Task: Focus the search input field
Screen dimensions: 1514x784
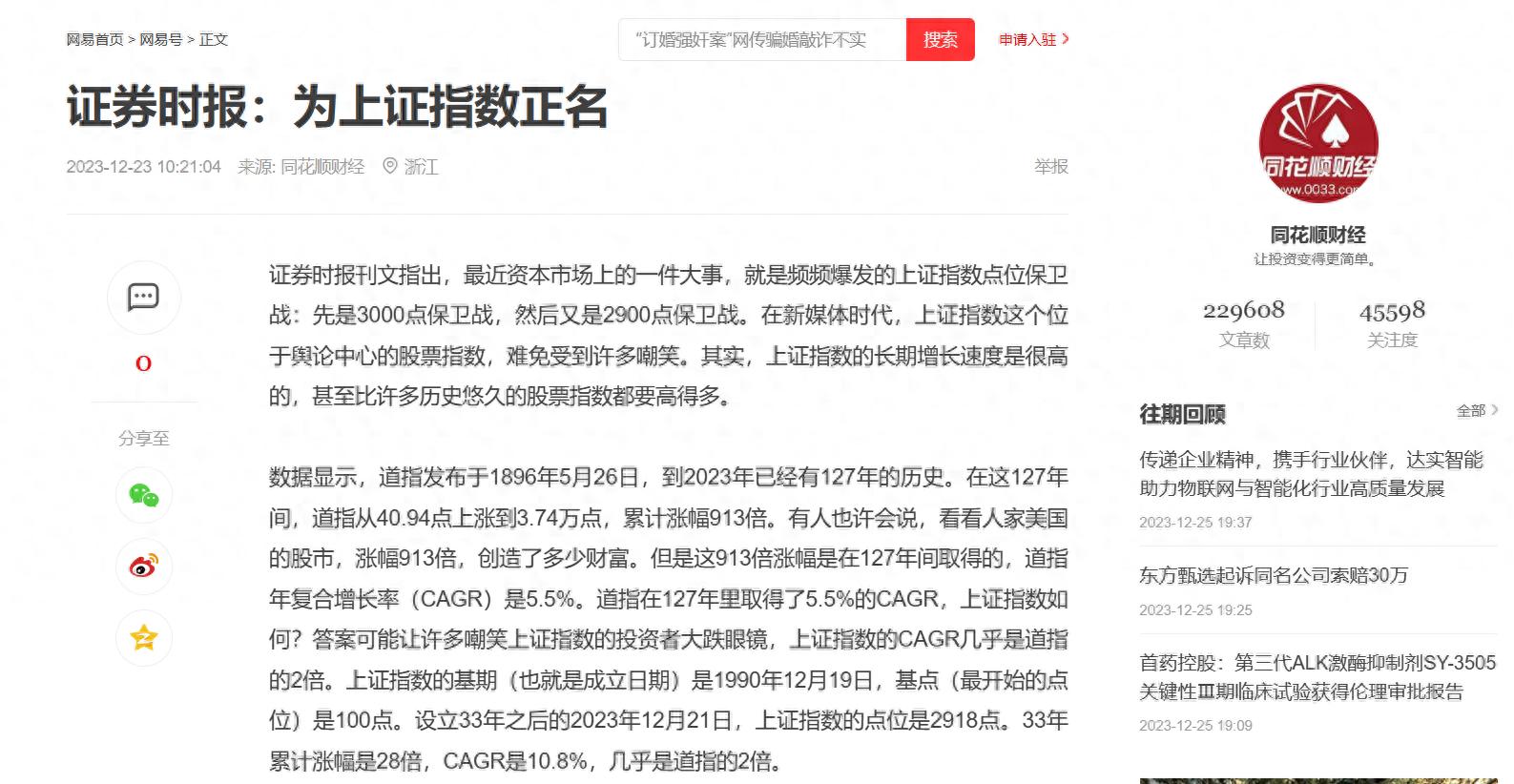Action: [762, 39]
